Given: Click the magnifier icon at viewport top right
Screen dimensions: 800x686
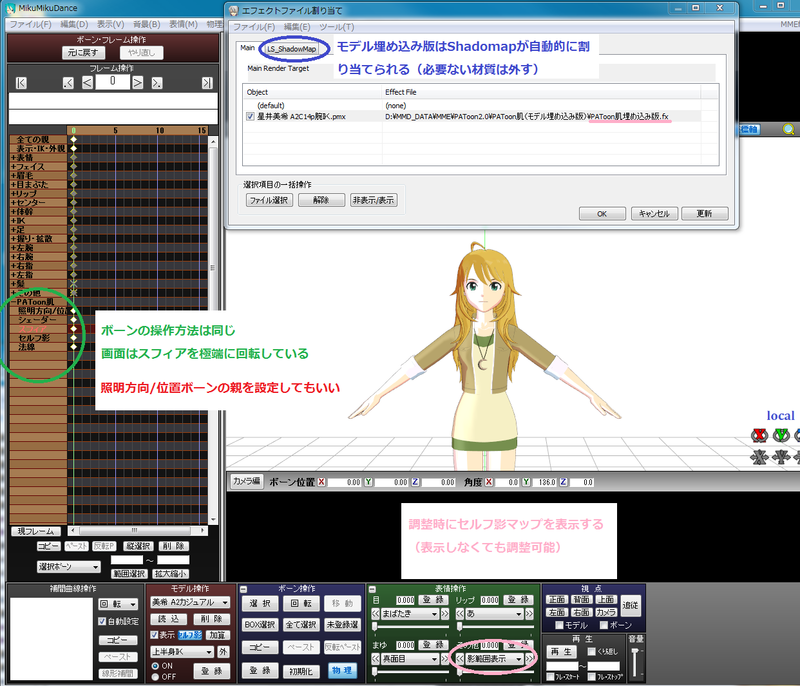Looking at the screenshot, I should click(788, 129).
